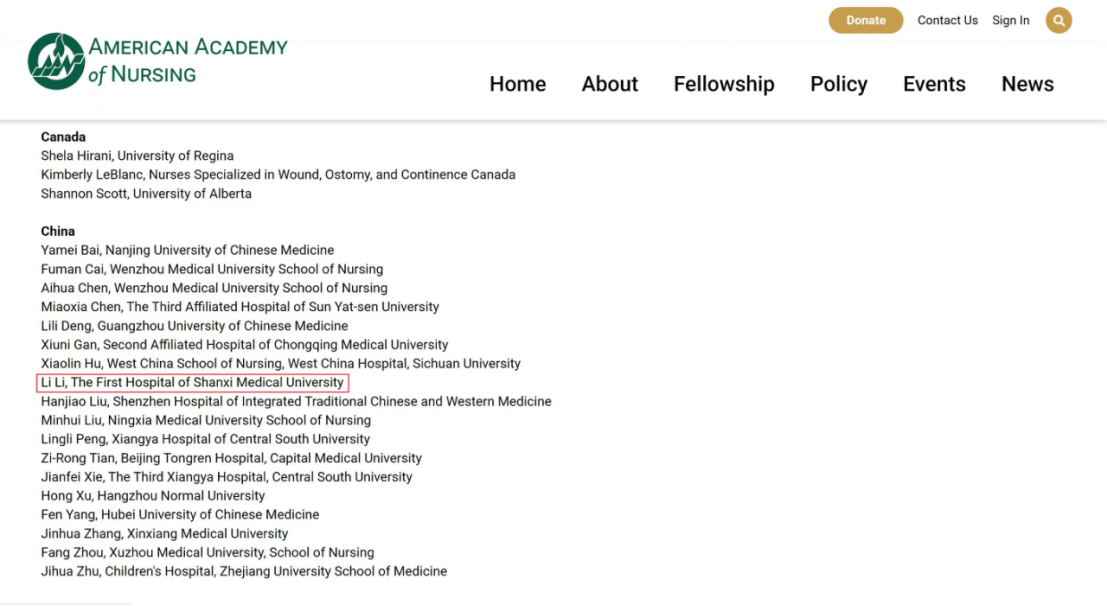Open the About menu
This screenshot has height=606, width=1107.
coord(609,84)
